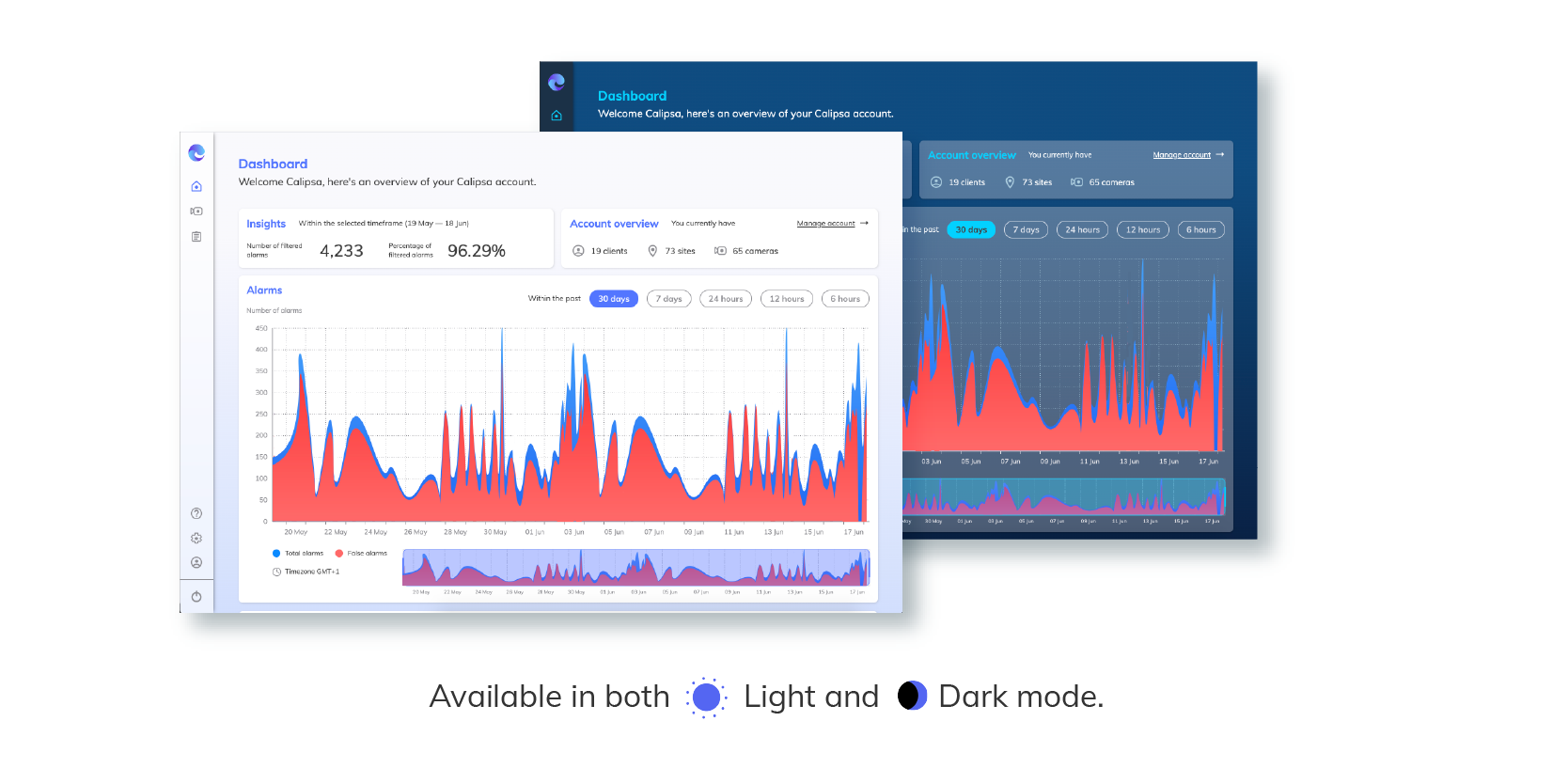
Task: Open the help question-mark icon in sidebar
Action: 196,513
